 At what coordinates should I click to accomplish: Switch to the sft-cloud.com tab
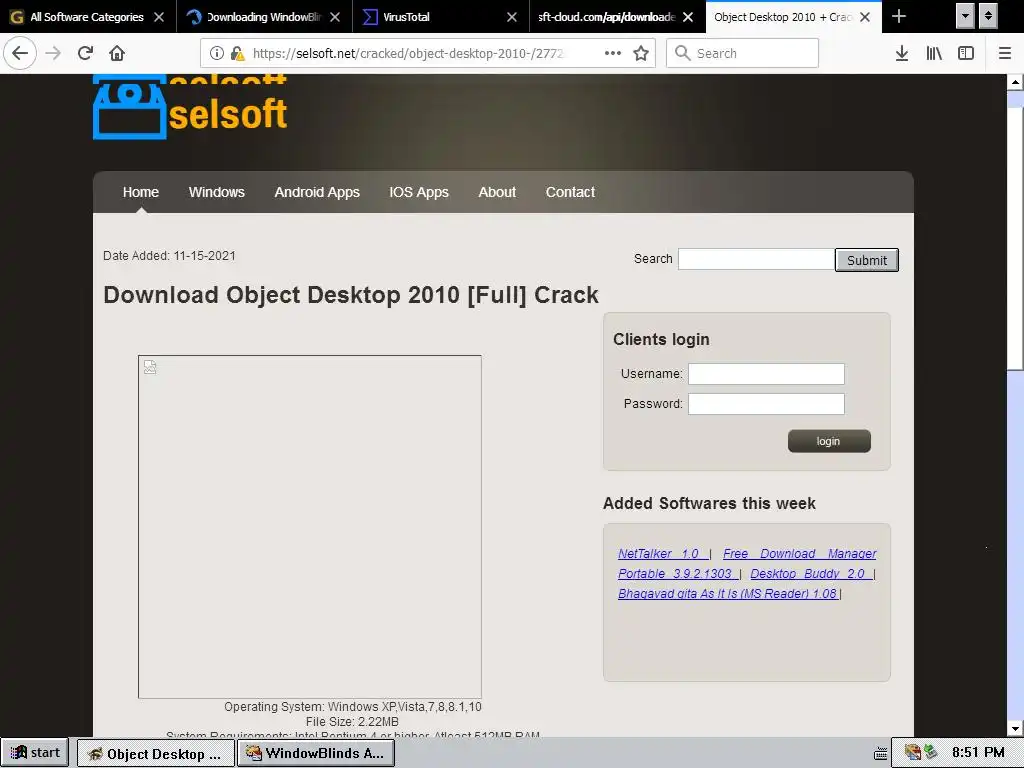[607, 17]
